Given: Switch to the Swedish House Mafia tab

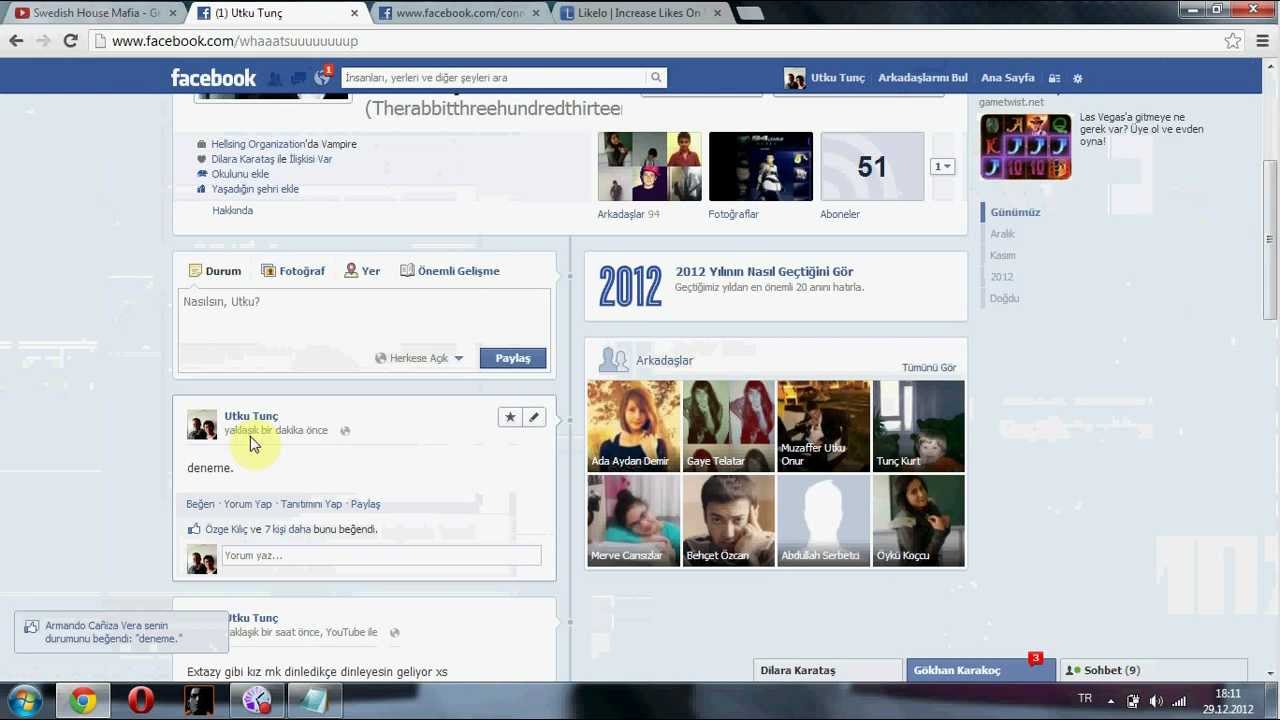Looking at the screenshot, I should [95, 13].
